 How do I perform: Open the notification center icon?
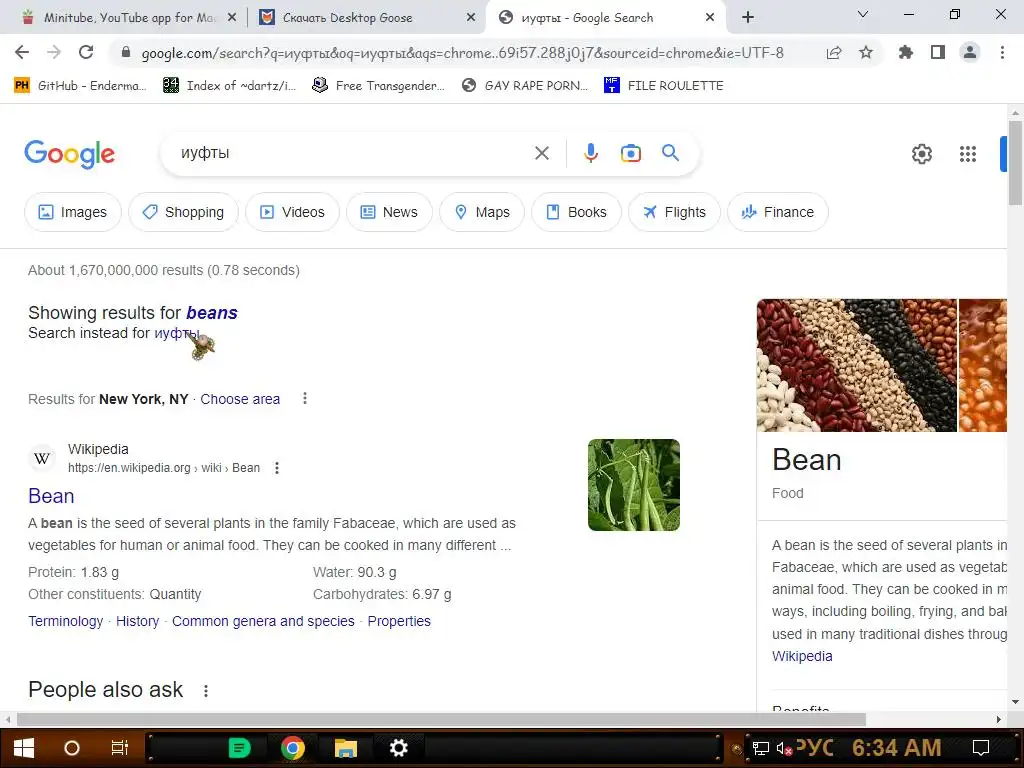click(x=981, y=748)
